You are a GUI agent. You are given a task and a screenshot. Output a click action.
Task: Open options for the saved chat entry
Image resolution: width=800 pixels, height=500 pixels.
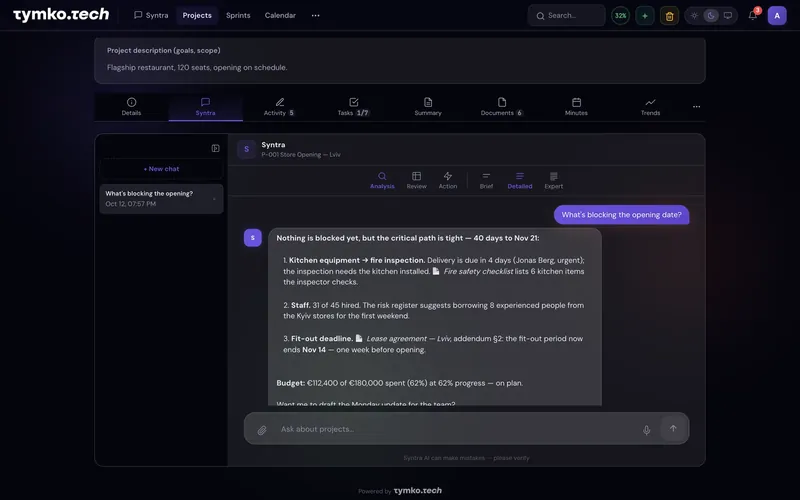coord(214,199)
